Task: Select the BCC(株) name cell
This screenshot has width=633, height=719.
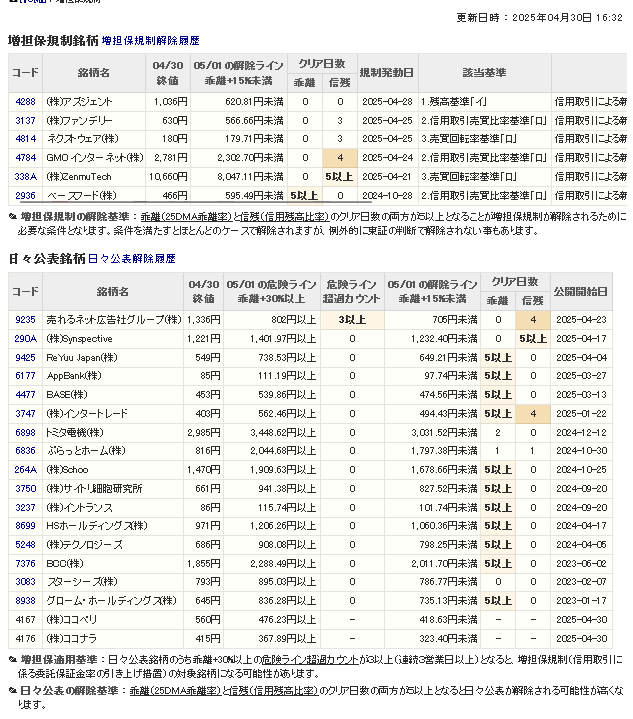Action: pos(113,564)
